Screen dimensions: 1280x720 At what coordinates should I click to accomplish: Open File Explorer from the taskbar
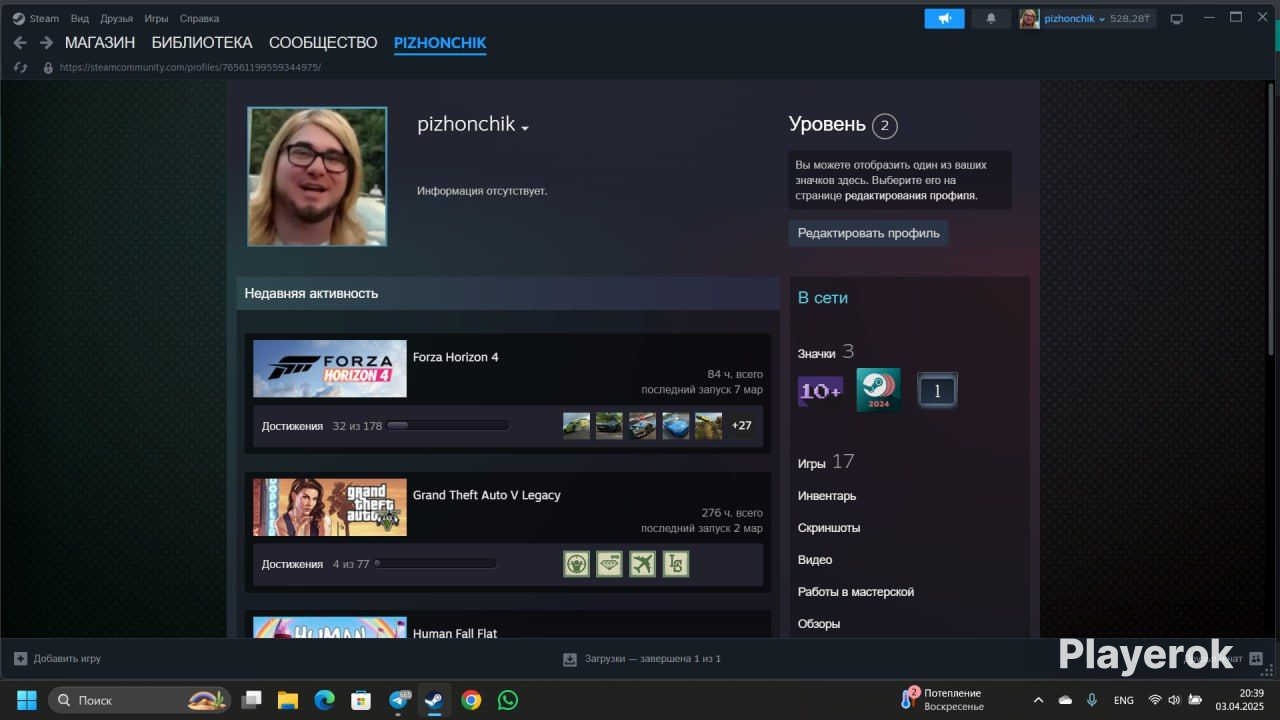coord(288,700)
